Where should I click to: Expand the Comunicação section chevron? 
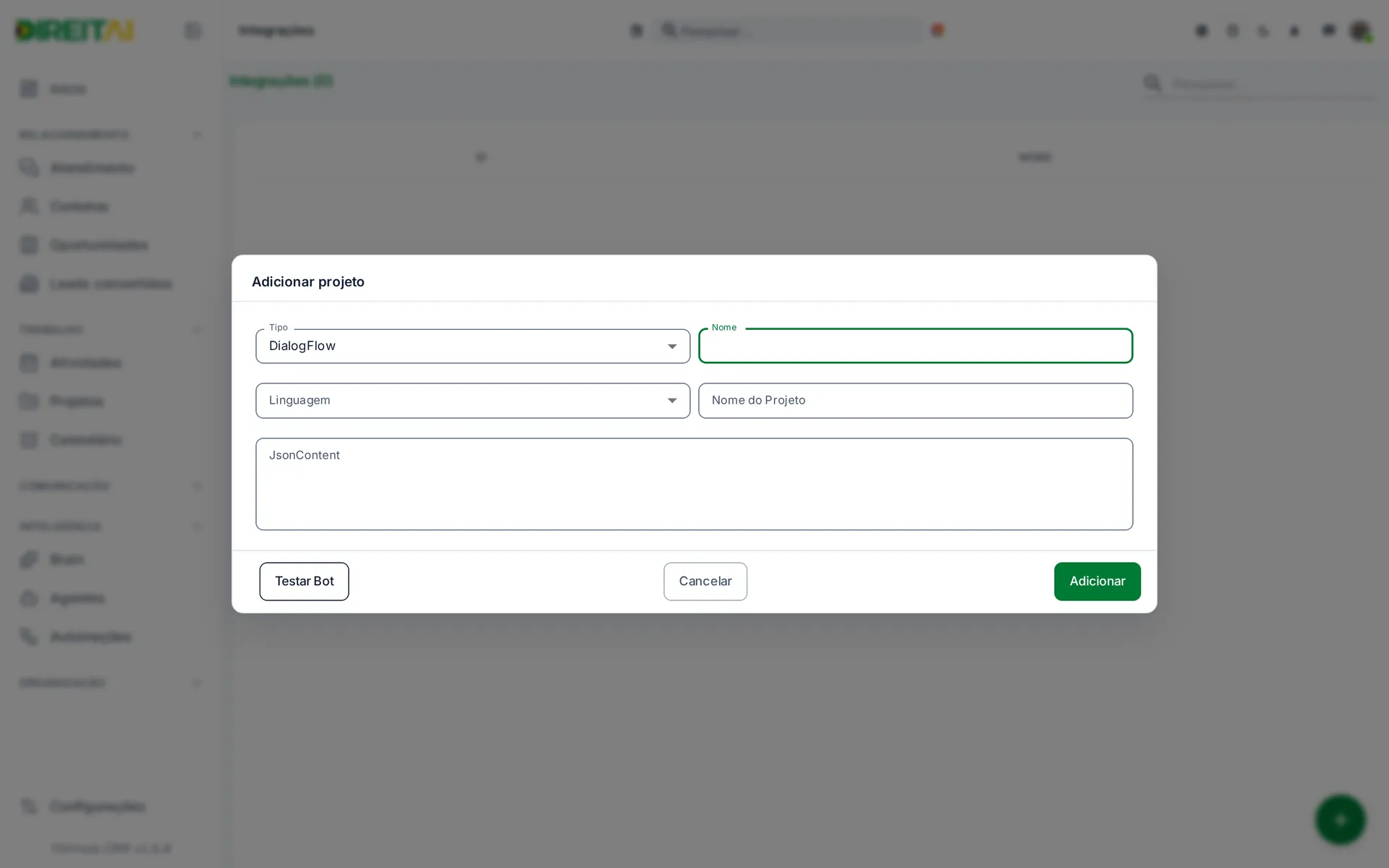(x=197, y=486)
